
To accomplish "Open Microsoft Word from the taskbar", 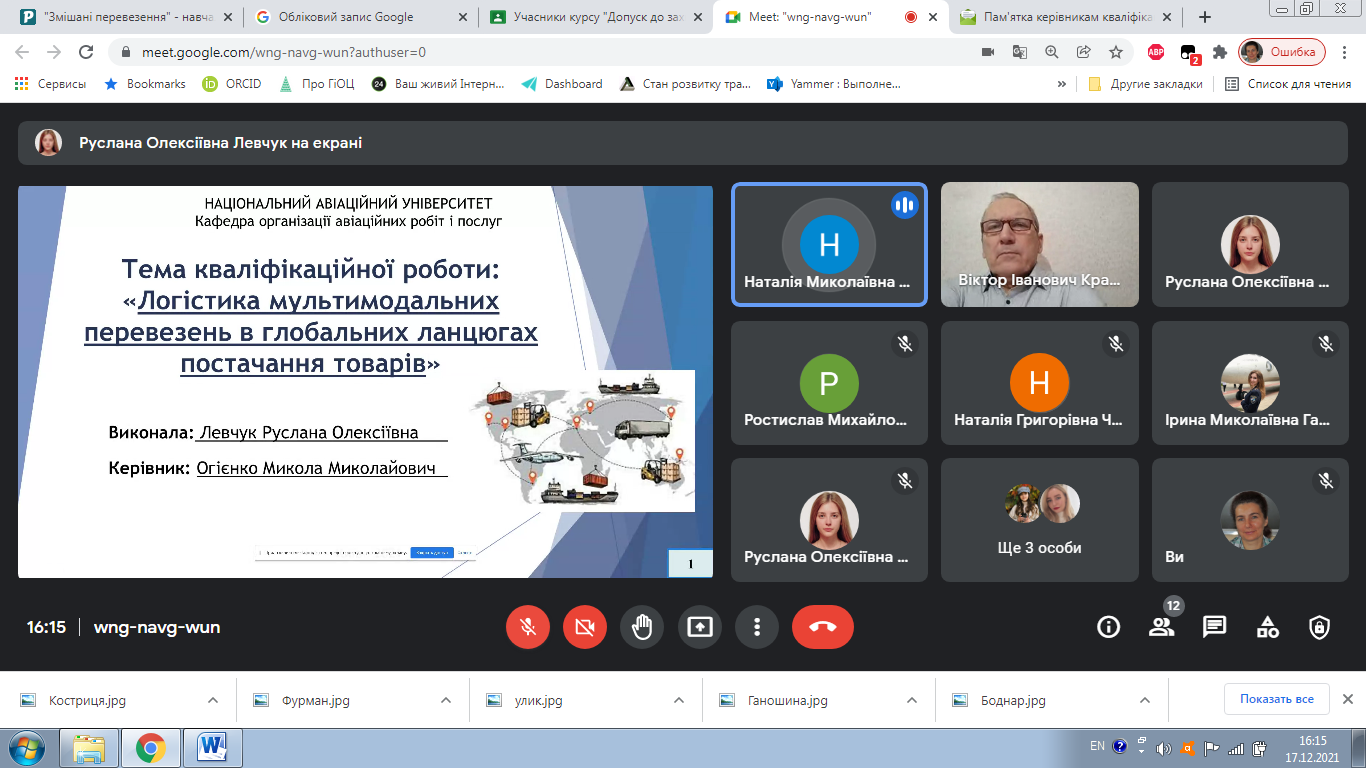I will (213, 747).
